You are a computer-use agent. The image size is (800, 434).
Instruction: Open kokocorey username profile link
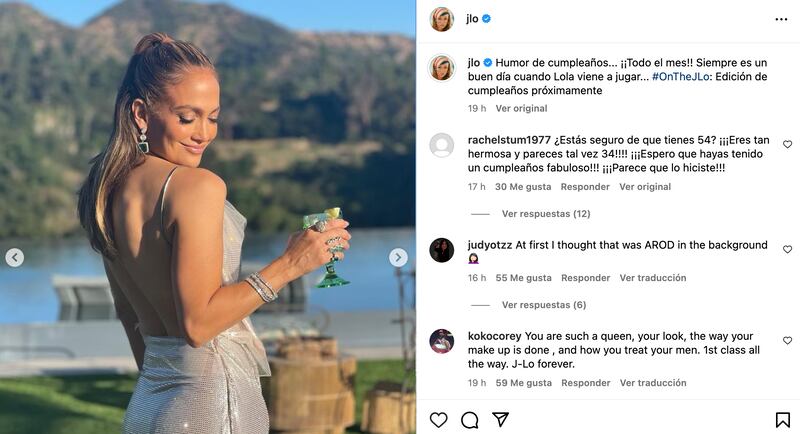point(494,336)
